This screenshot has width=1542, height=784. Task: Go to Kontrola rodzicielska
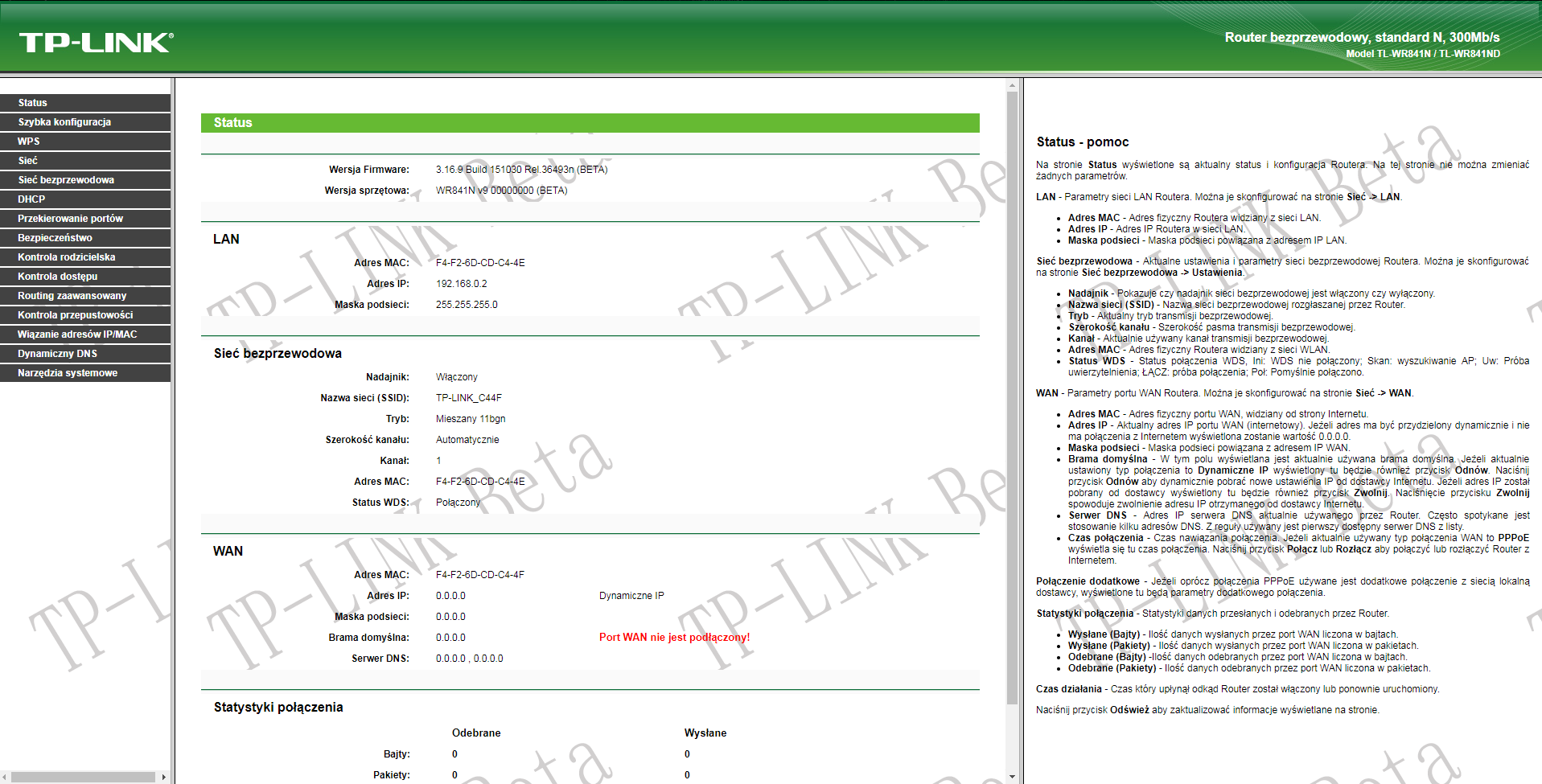tap(85, 257)
